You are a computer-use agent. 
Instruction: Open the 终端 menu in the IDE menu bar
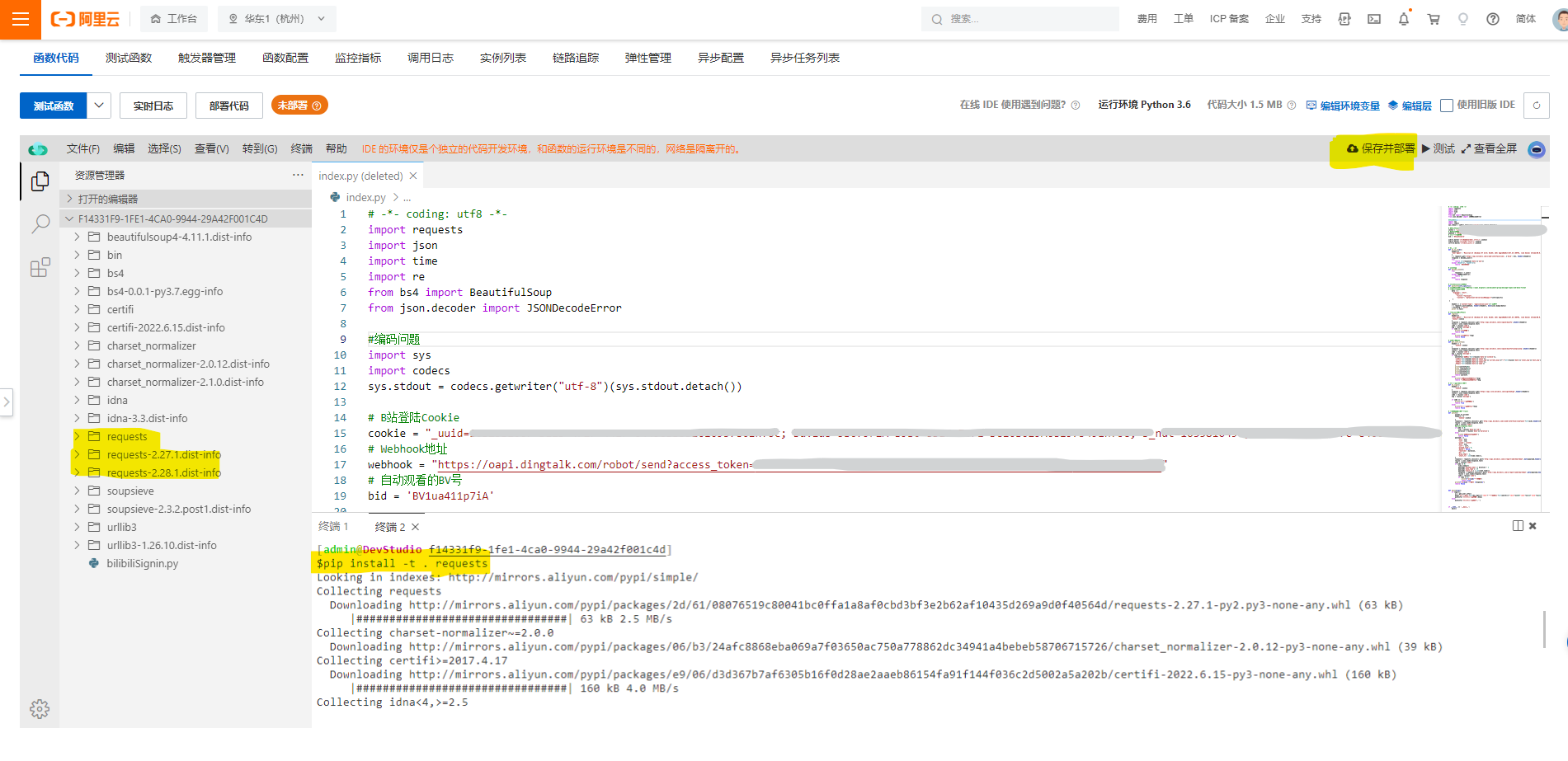point(302,148)
